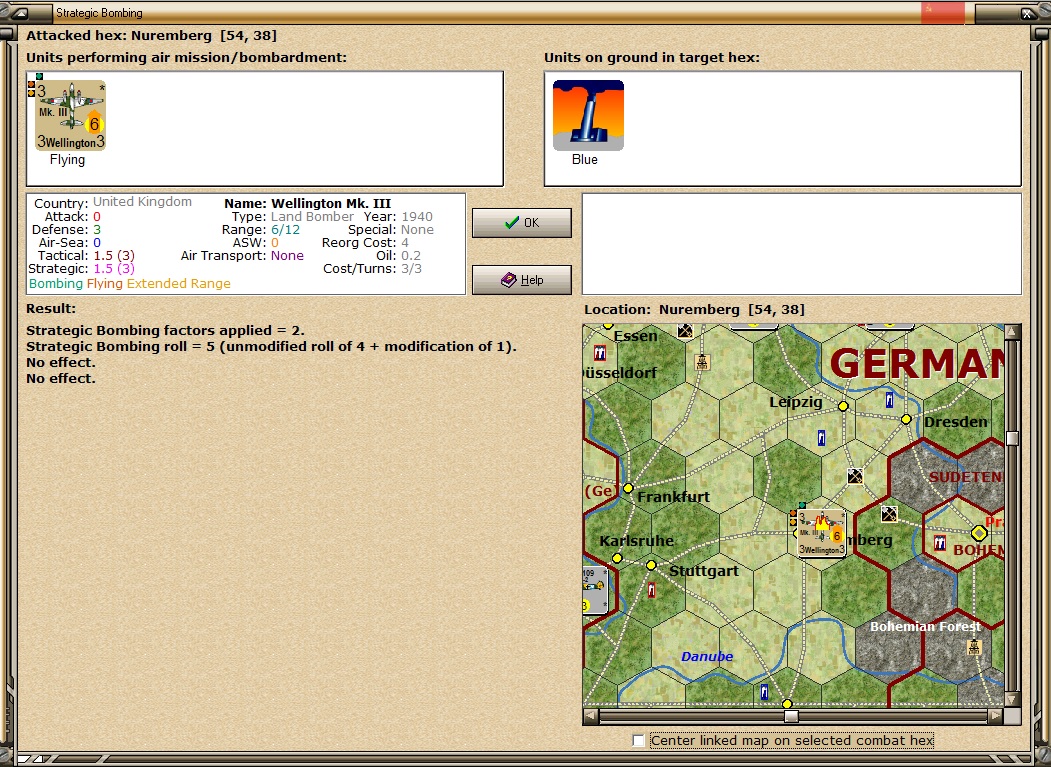Confirm with the OK button
Viewport: 1051px width, 767px height.
point(521,223)
